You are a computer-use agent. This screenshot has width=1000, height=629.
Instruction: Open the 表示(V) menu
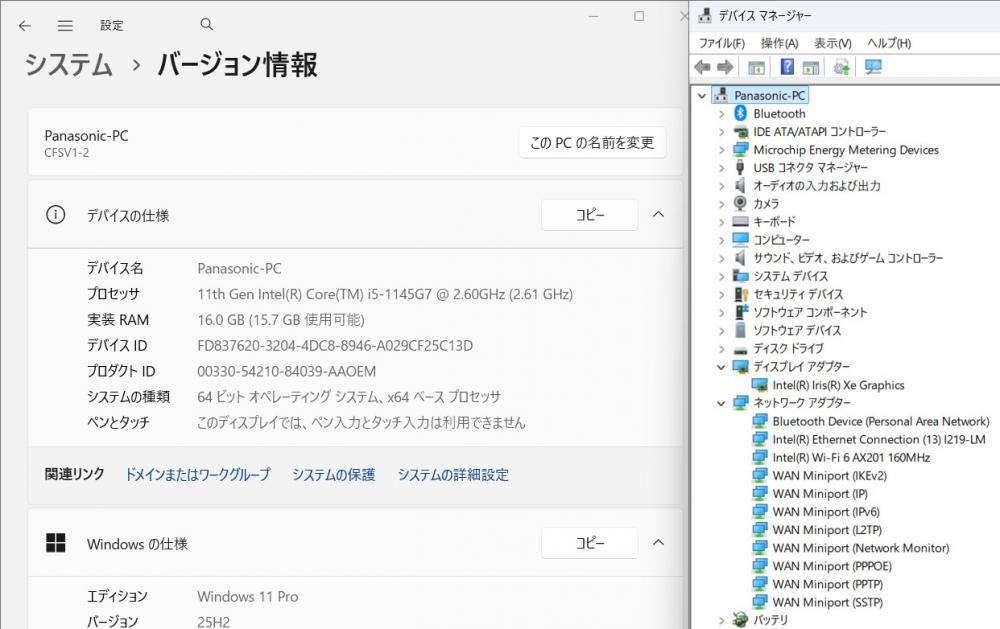832,43
